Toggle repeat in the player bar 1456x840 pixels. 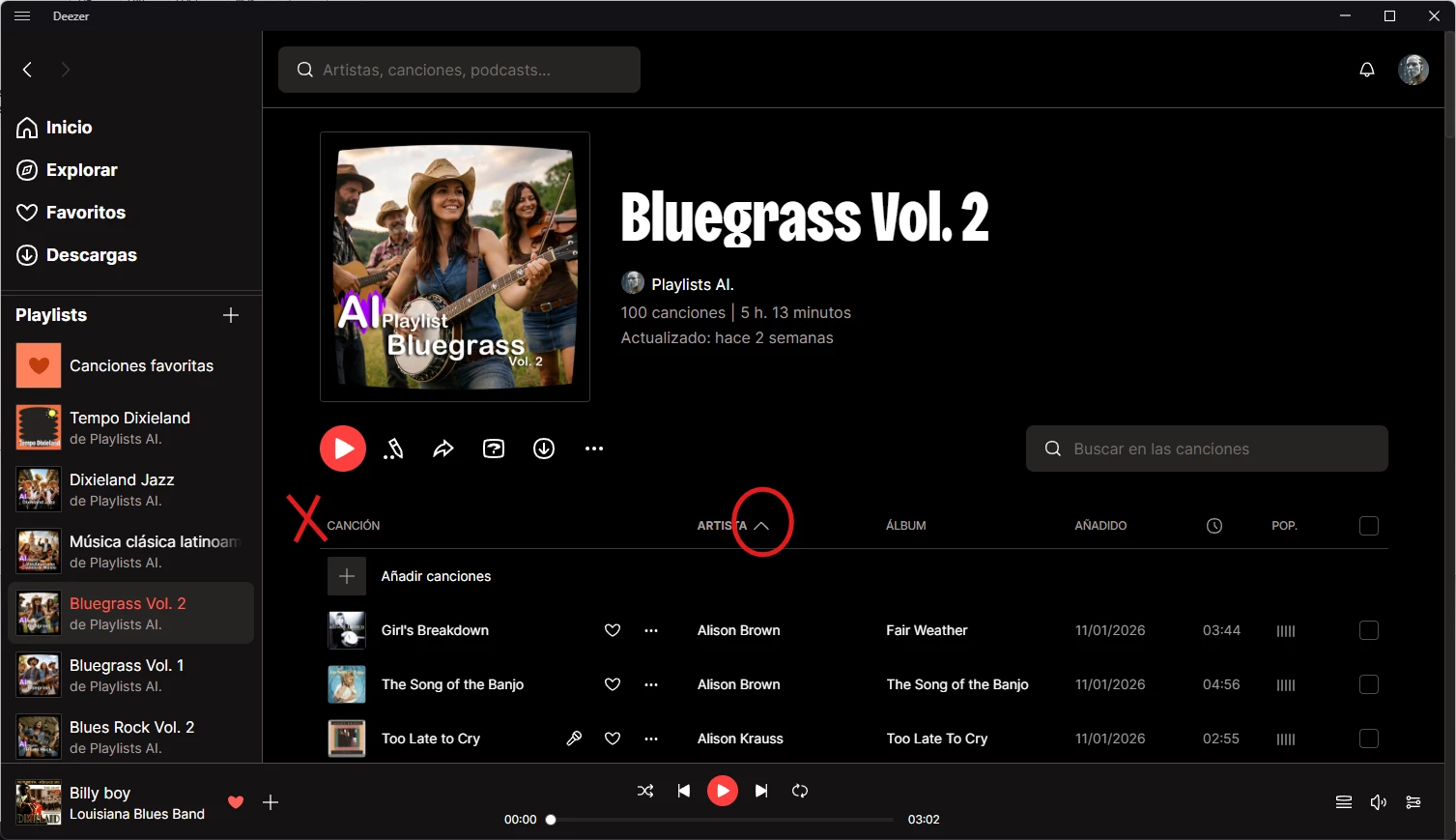click(800, 791)
